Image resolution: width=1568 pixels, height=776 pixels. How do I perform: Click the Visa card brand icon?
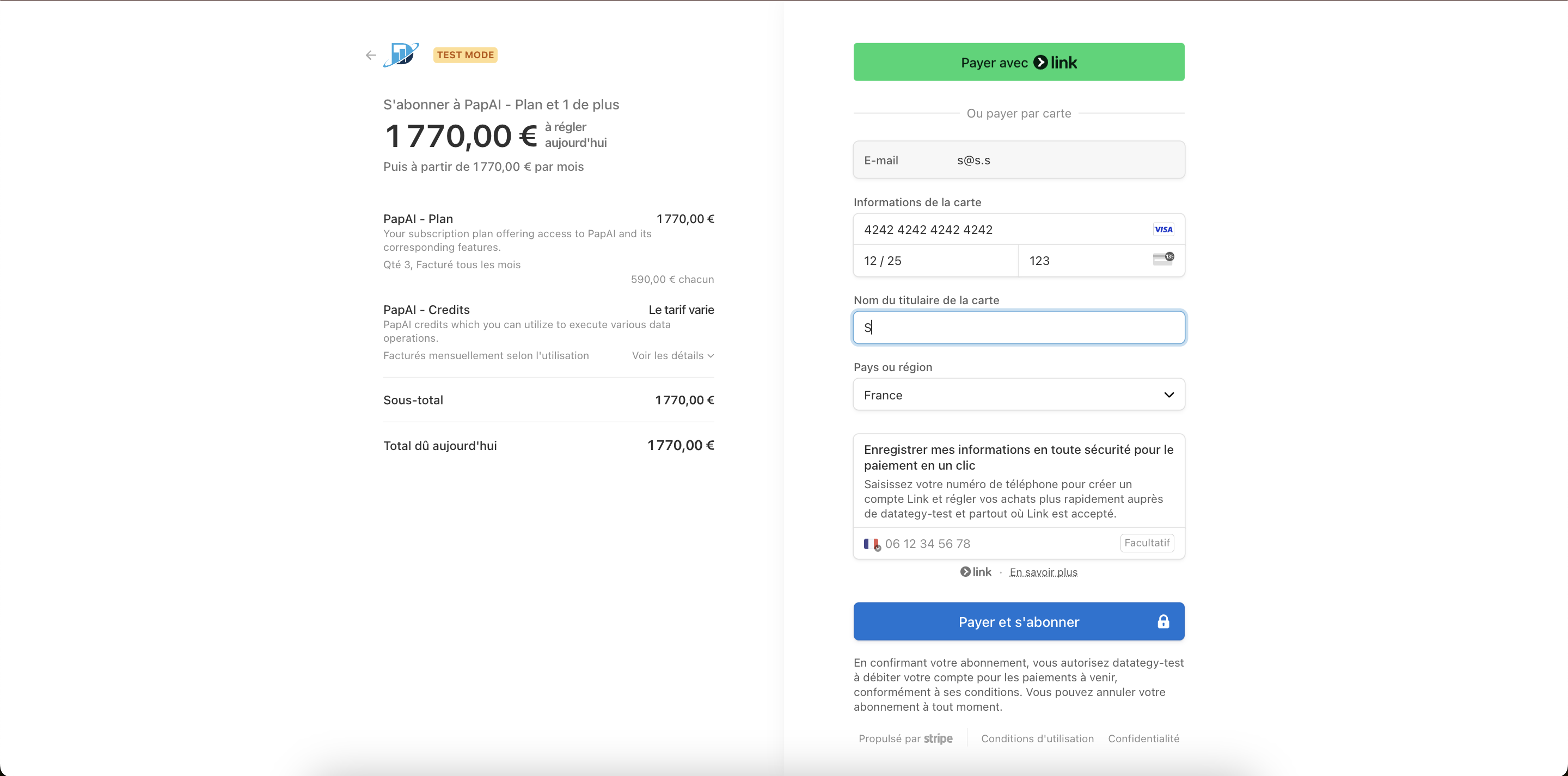tap(1162, 230)
